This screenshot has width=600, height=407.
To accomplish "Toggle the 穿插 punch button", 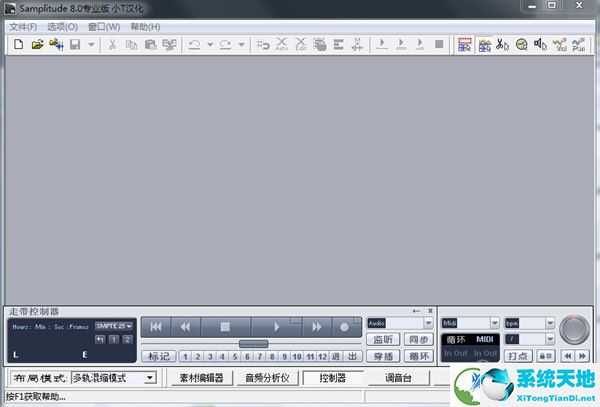I will click(383, 357).
